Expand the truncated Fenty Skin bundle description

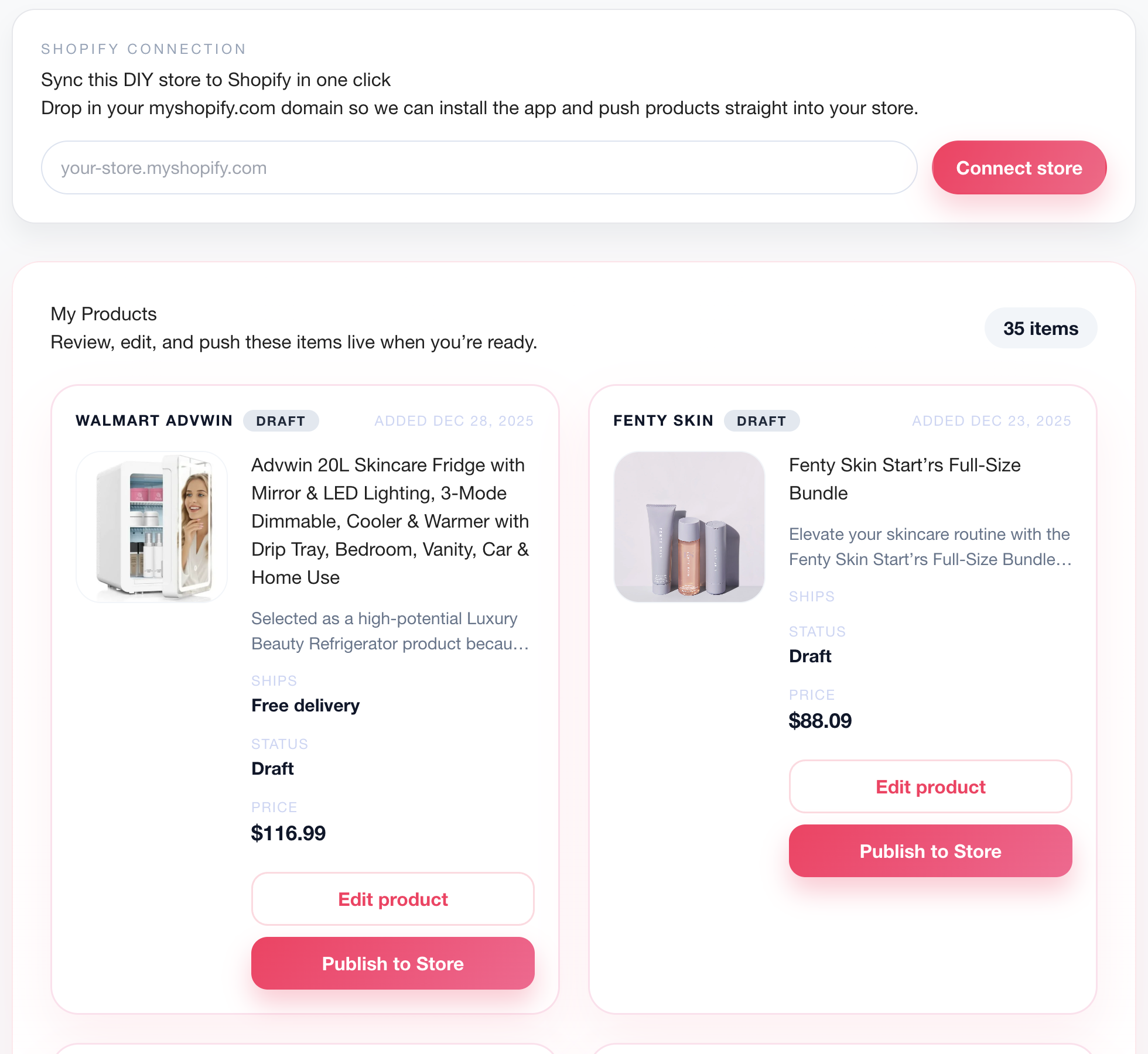[930, 546]
